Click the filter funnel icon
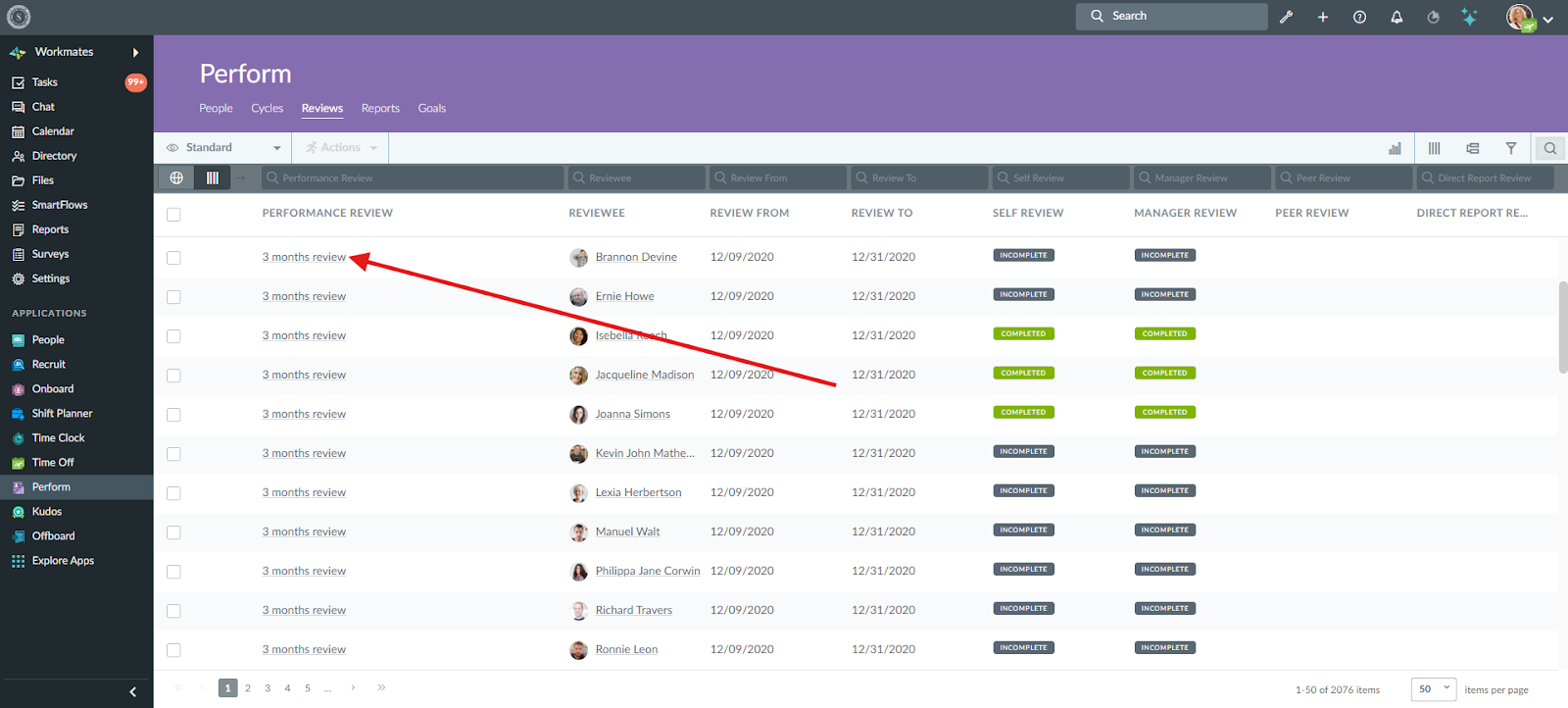Screen dimensions: 1568x708 click(x=1511, y=148)
